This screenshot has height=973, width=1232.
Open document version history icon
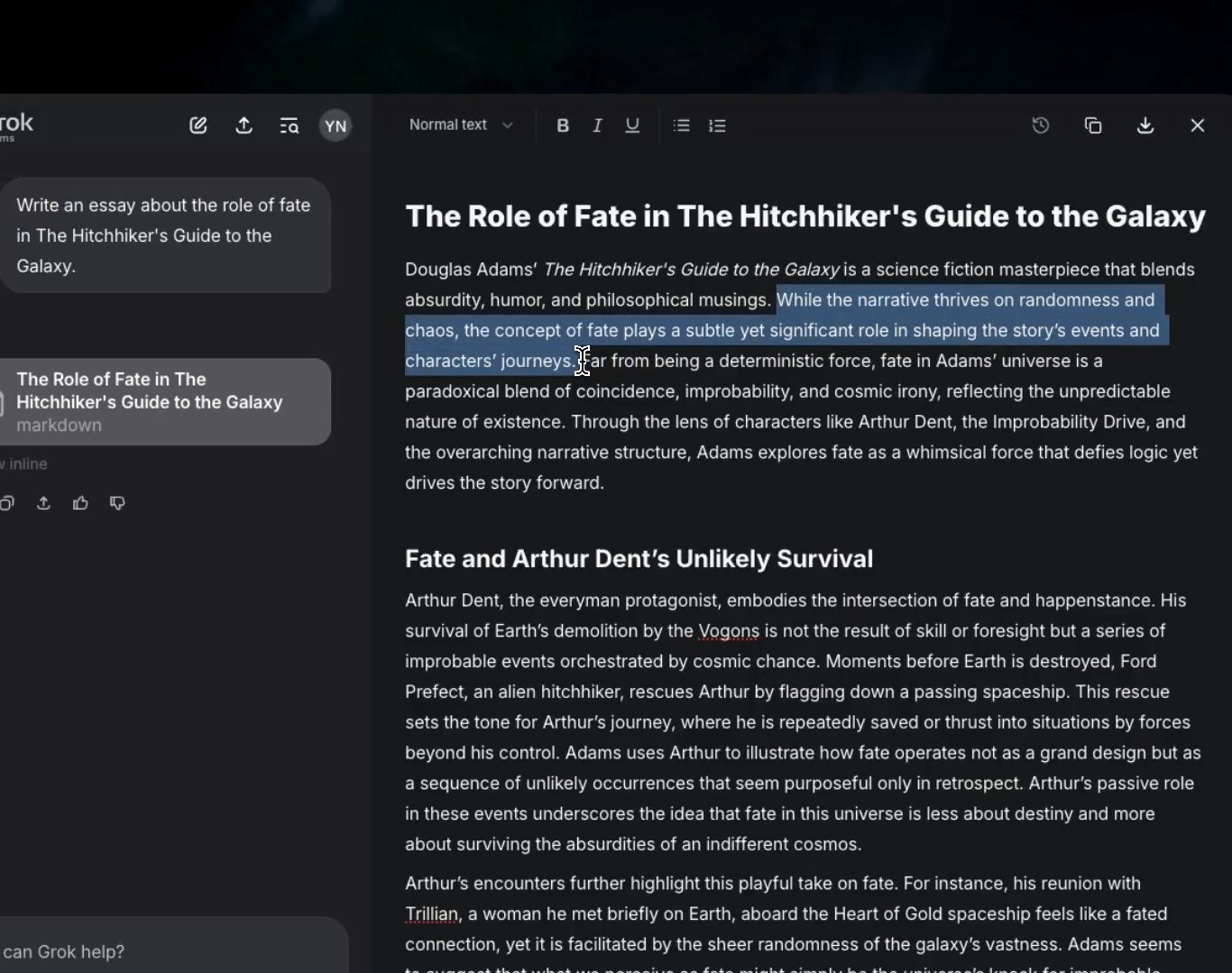(1041, 125)
